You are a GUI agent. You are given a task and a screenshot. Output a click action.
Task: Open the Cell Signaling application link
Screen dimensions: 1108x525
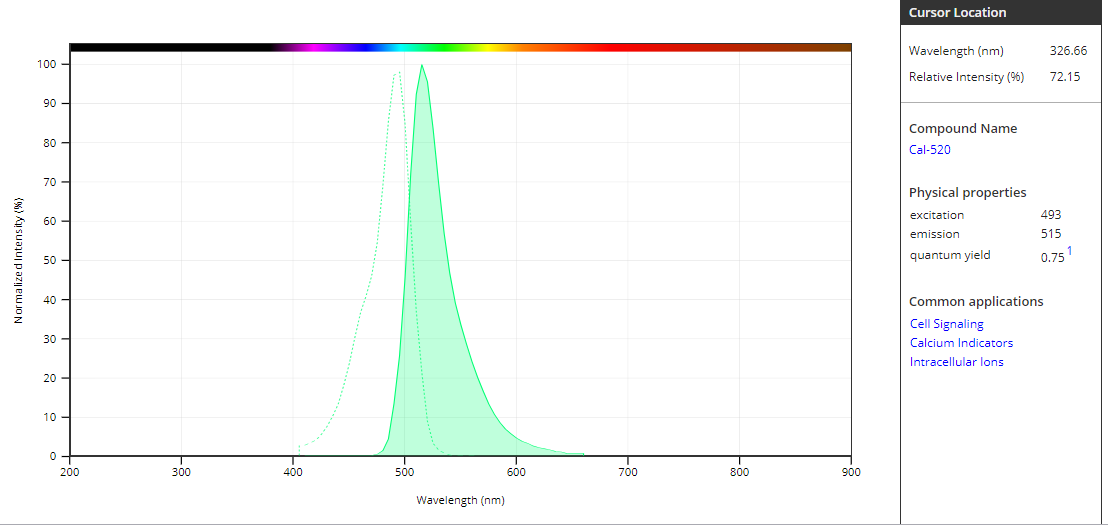tap(946, 324)
